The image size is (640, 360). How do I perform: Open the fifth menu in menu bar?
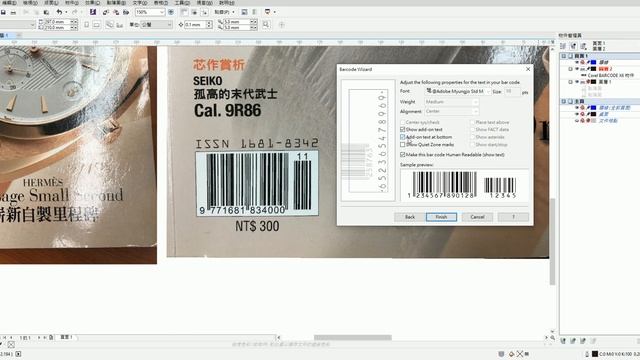coord(93,3)
